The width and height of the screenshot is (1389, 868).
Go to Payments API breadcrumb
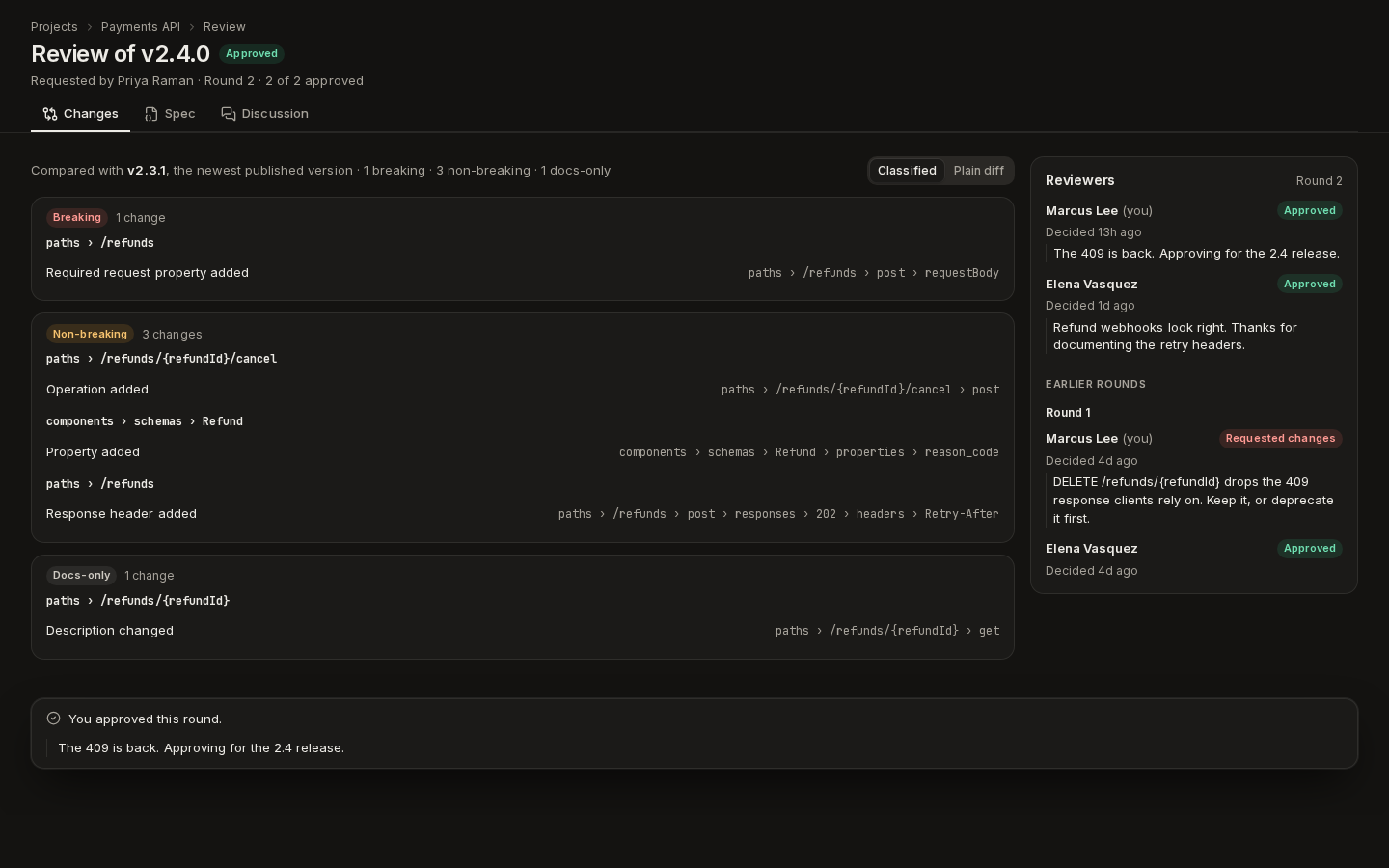click(141, 27)
